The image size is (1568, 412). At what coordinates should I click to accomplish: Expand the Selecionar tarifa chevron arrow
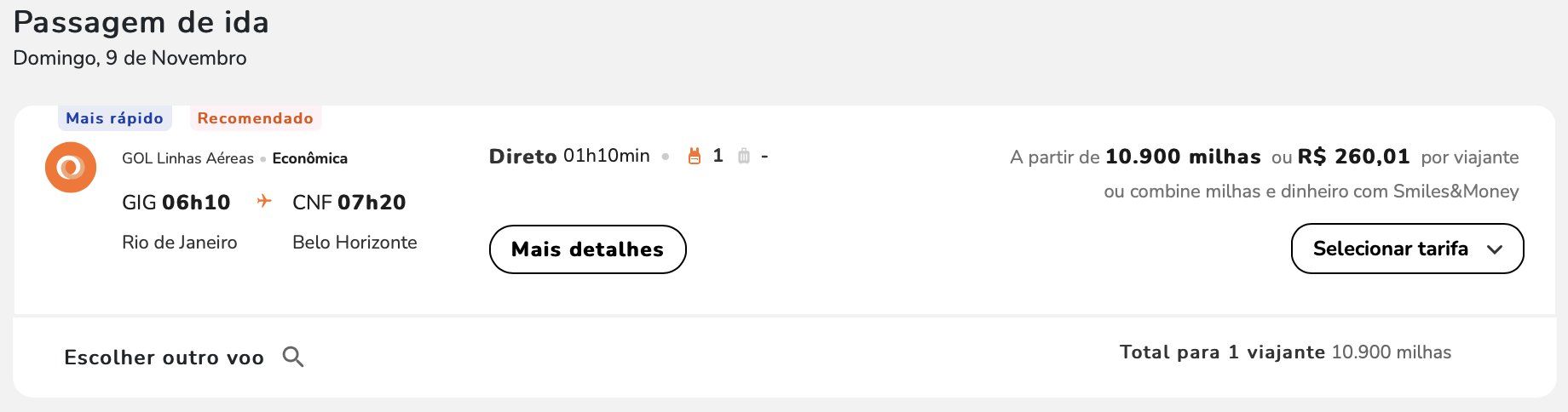1494,249
